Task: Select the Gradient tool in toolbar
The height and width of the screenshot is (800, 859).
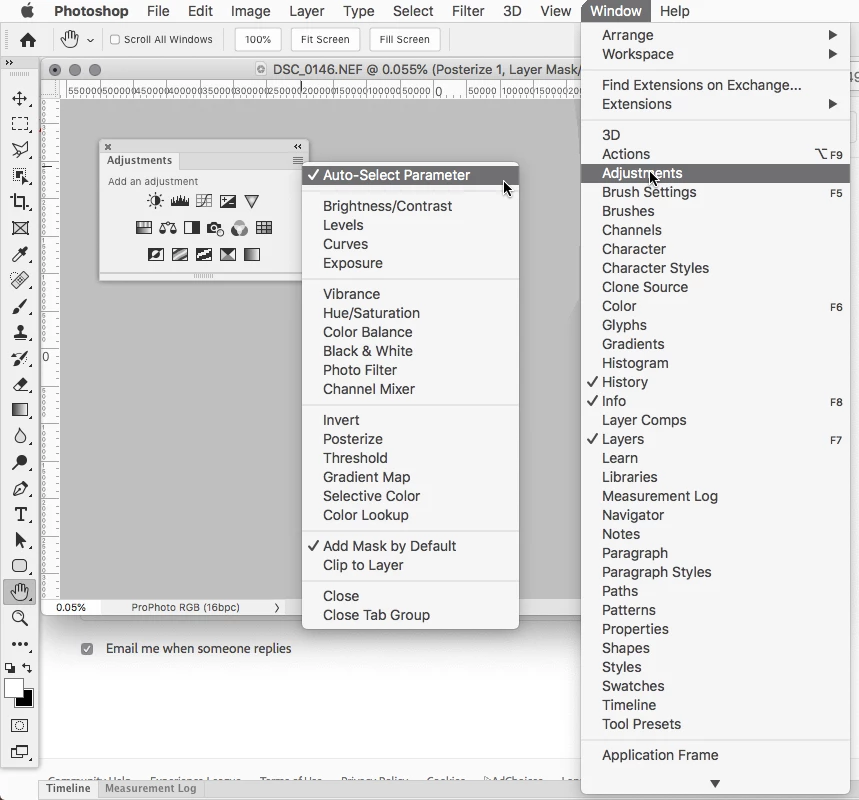Action: (x=20, y=410)
